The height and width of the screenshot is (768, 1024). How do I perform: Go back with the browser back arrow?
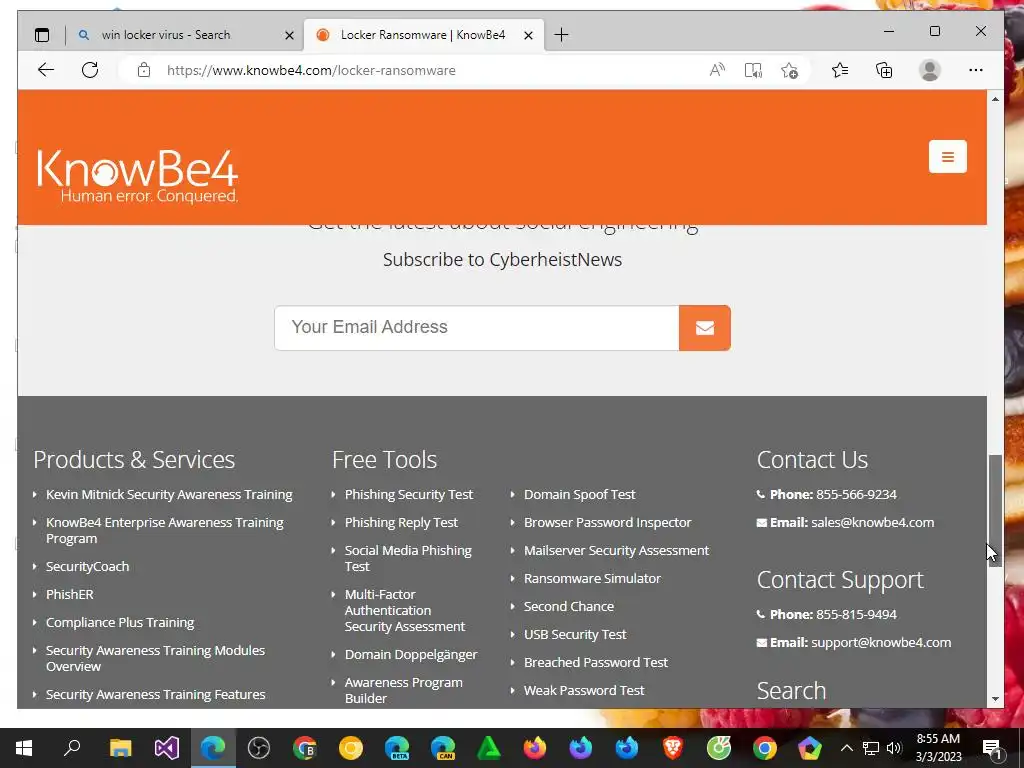(x=46, y=70)
